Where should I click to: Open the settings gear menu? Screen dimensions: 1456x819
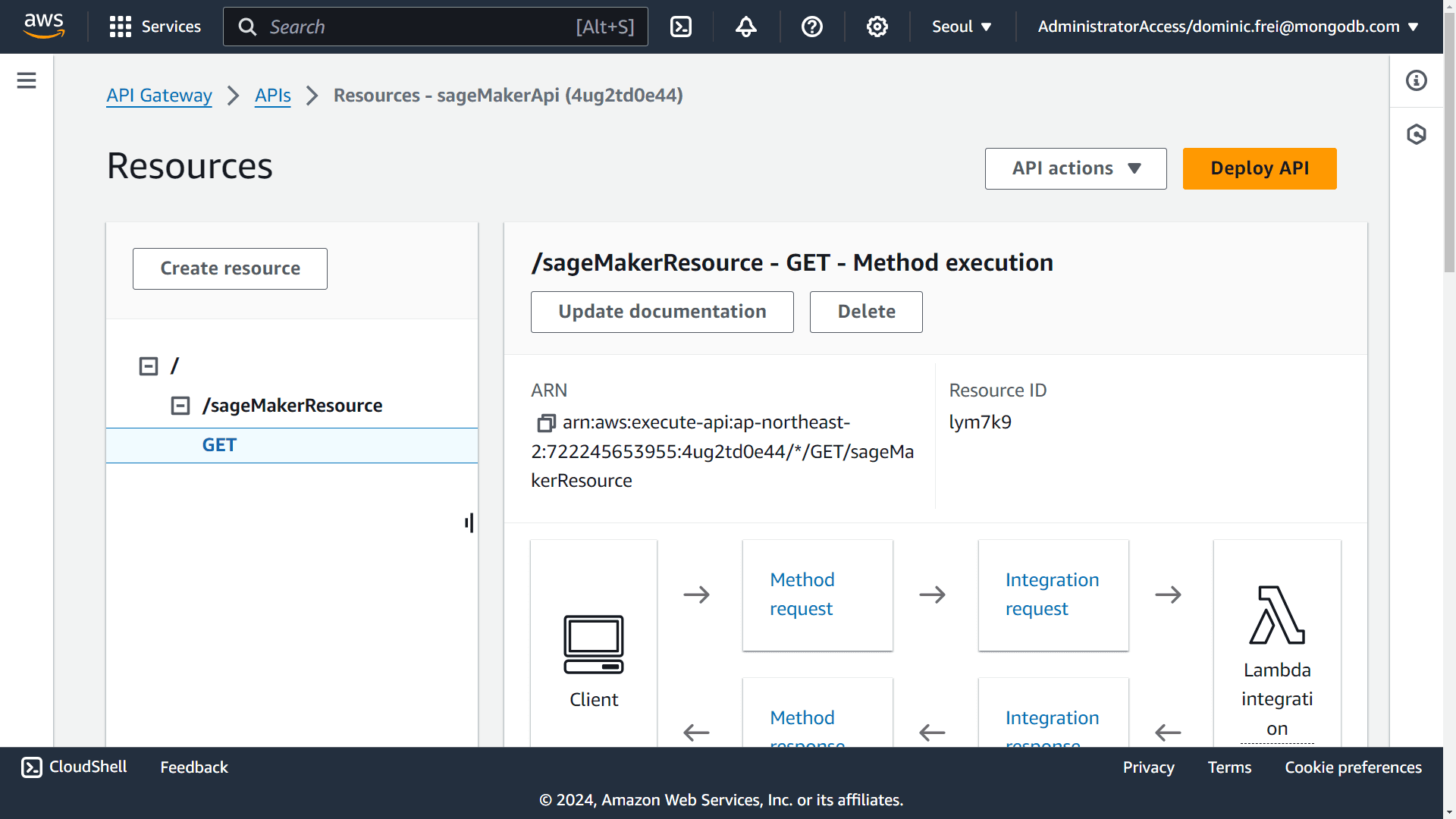click(877, 27)
